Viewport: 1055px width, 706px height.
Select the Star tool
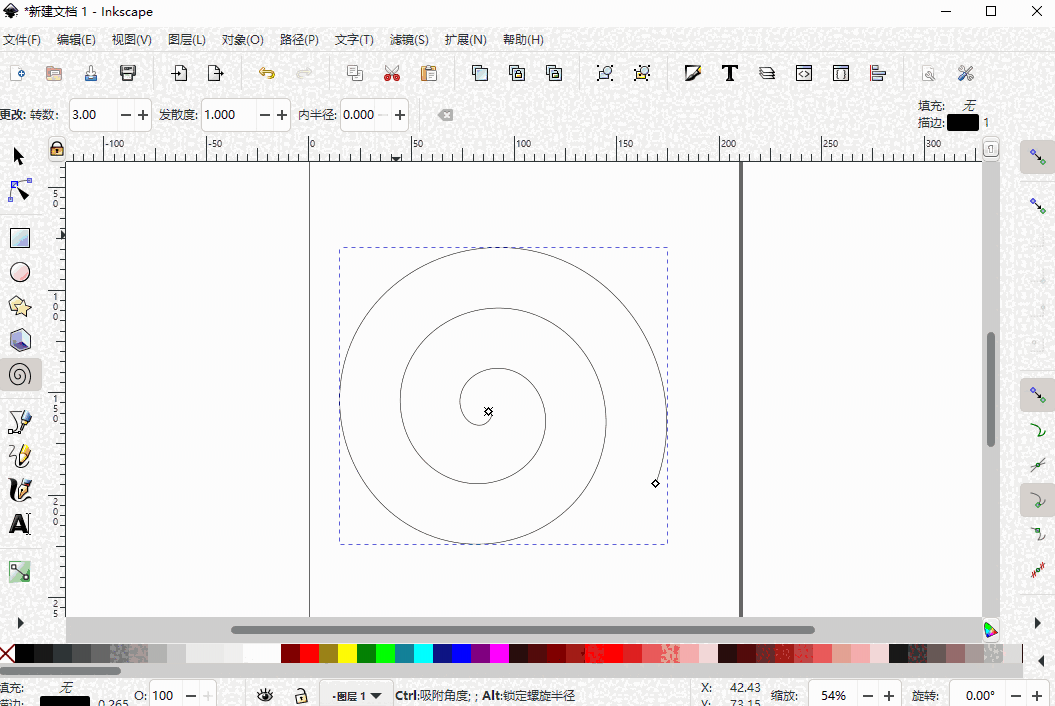(20, 306)
